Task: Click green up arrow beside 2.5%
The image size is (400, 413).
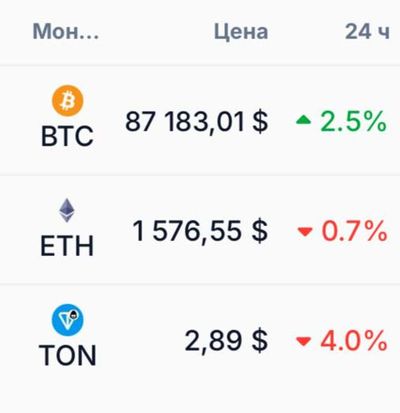Action: click(x=303, y=120)
